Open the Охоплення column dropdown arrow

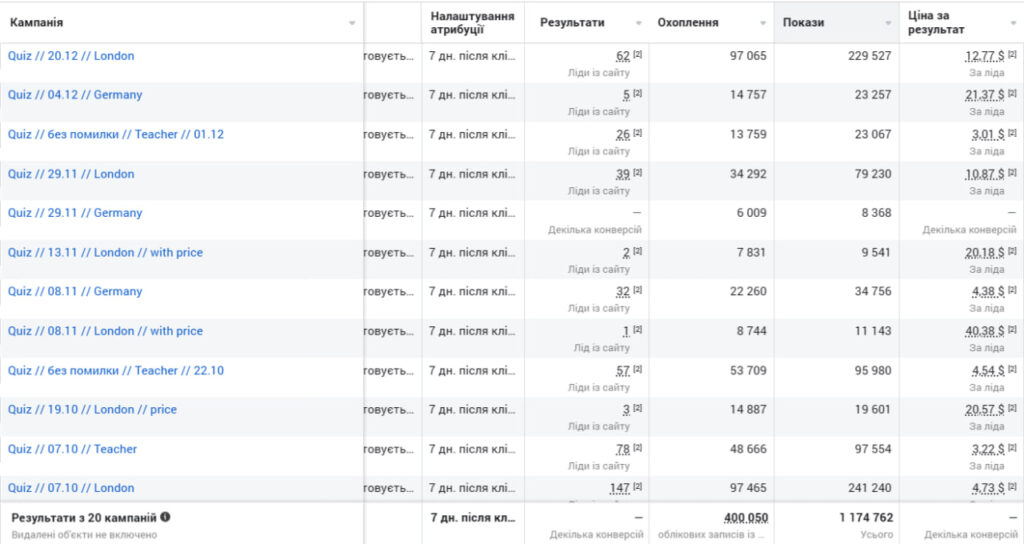764,23
